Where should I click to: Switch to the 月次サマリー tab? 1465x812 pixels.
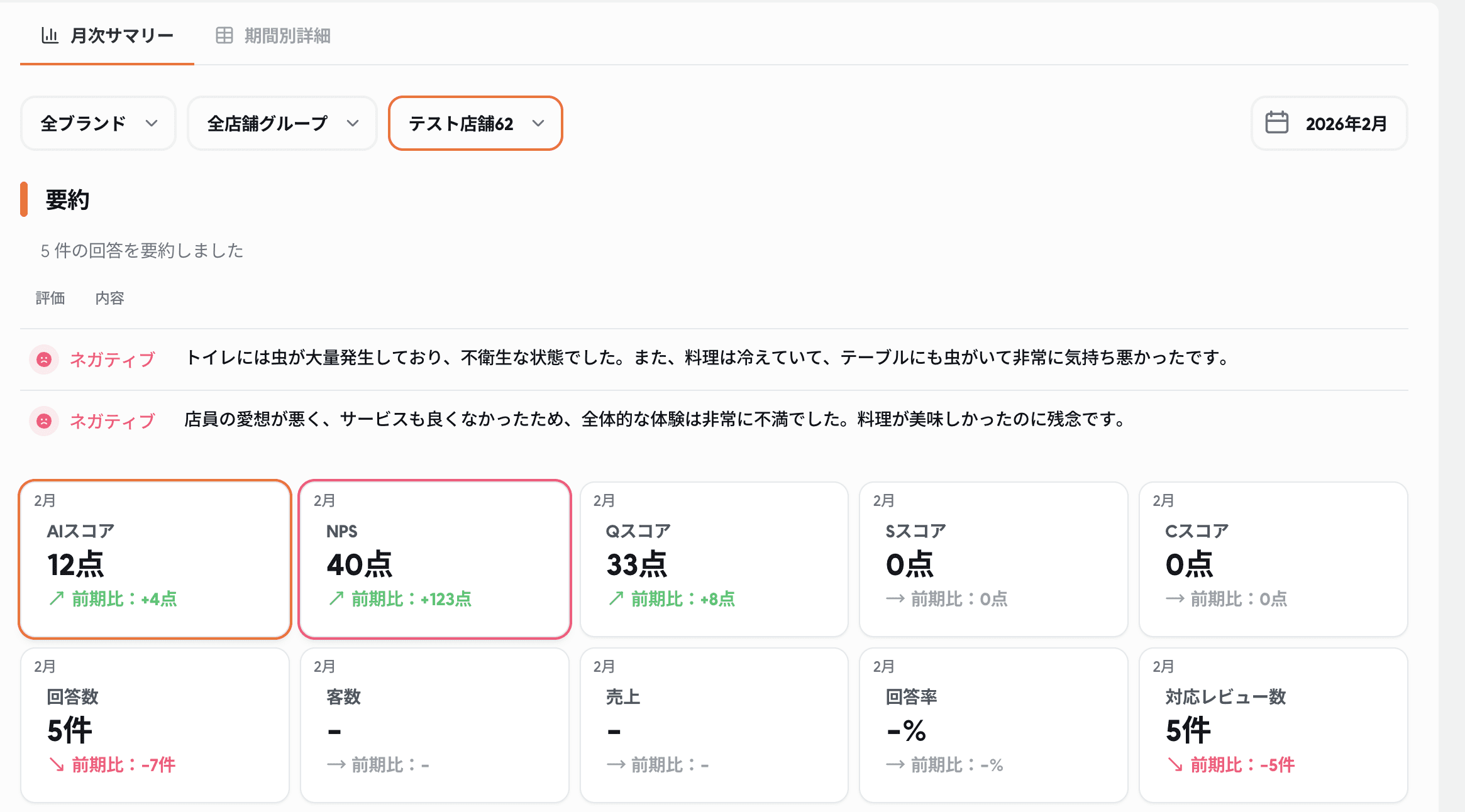[x=121, y=35]
